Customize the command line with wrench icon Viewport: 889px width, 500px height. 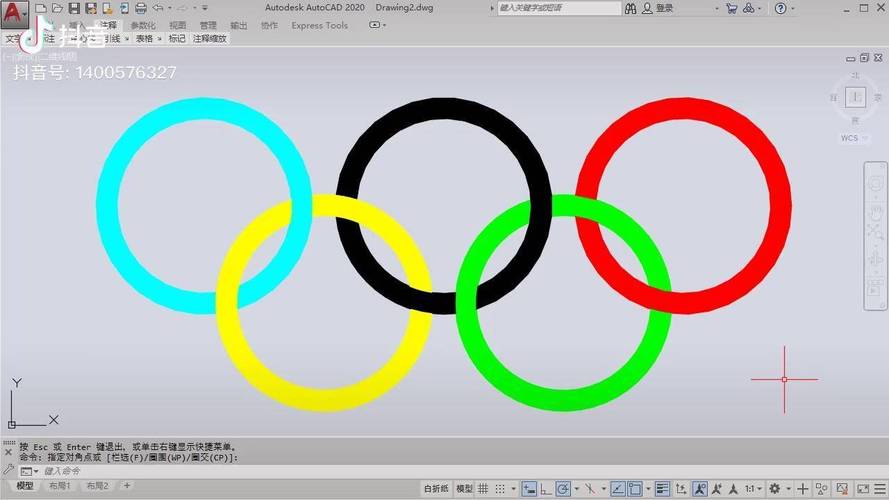pyautogui.click(x=9, y=469)
